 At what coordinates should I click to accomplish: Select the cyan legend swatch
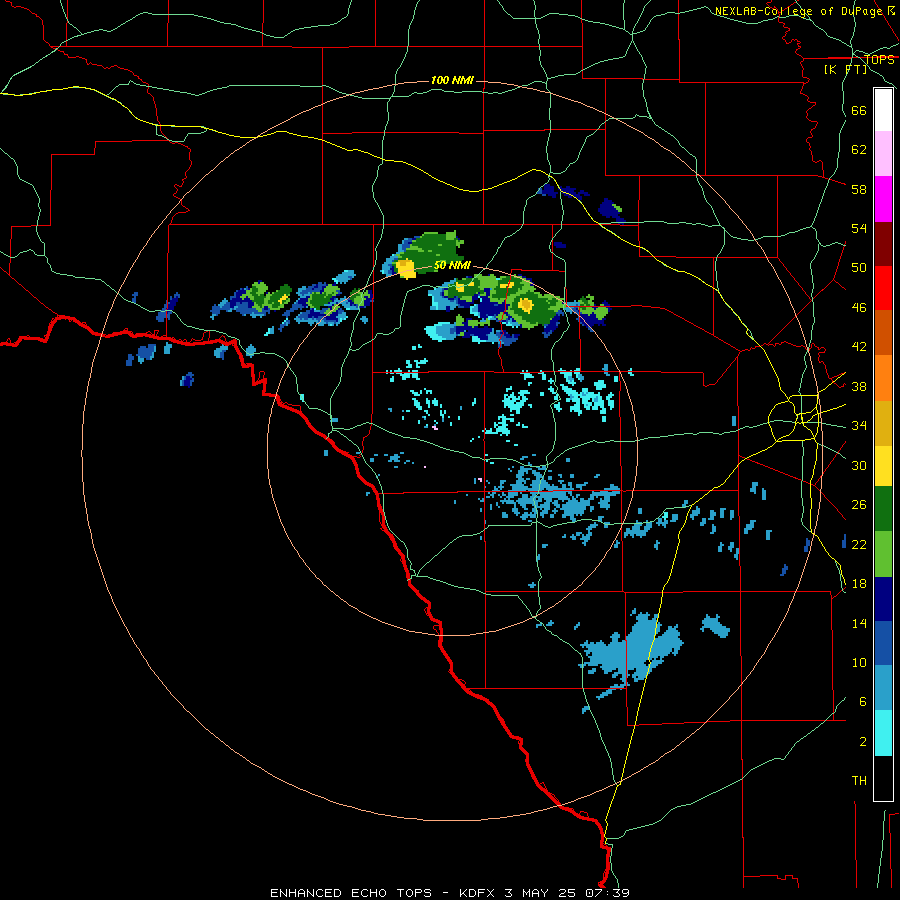coord(883,733)
